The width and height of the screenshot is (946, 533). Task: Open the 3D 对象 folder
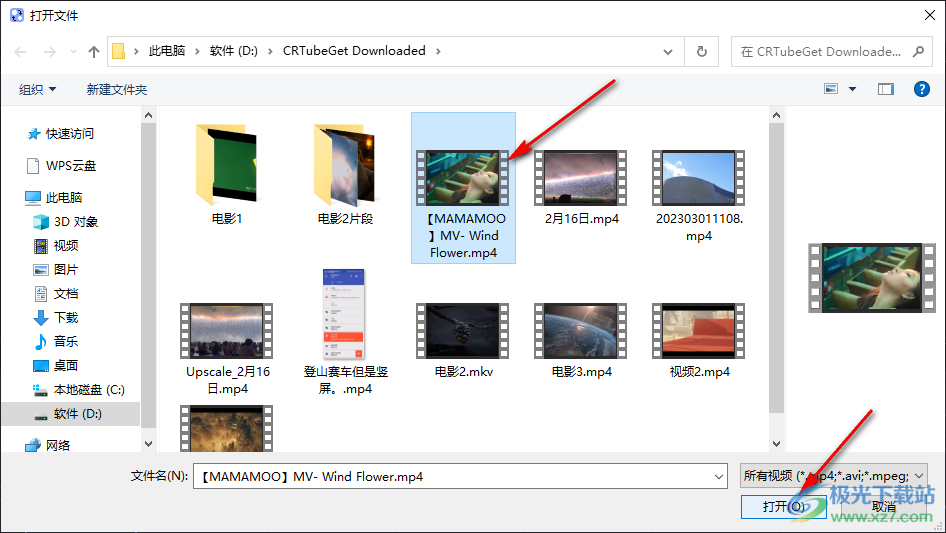(x=65, y=222)
